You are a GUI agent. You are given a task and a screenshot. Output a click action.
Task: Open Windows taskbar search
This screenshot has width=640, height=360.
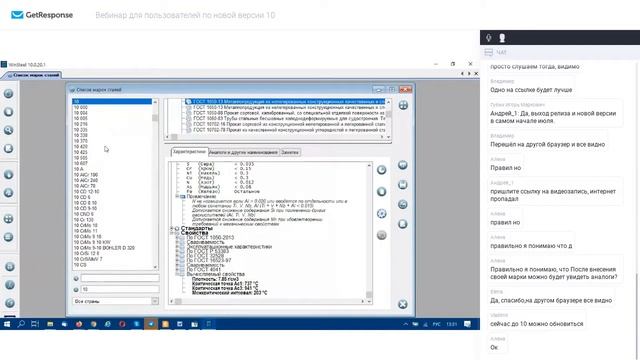(x=21, y=324)
